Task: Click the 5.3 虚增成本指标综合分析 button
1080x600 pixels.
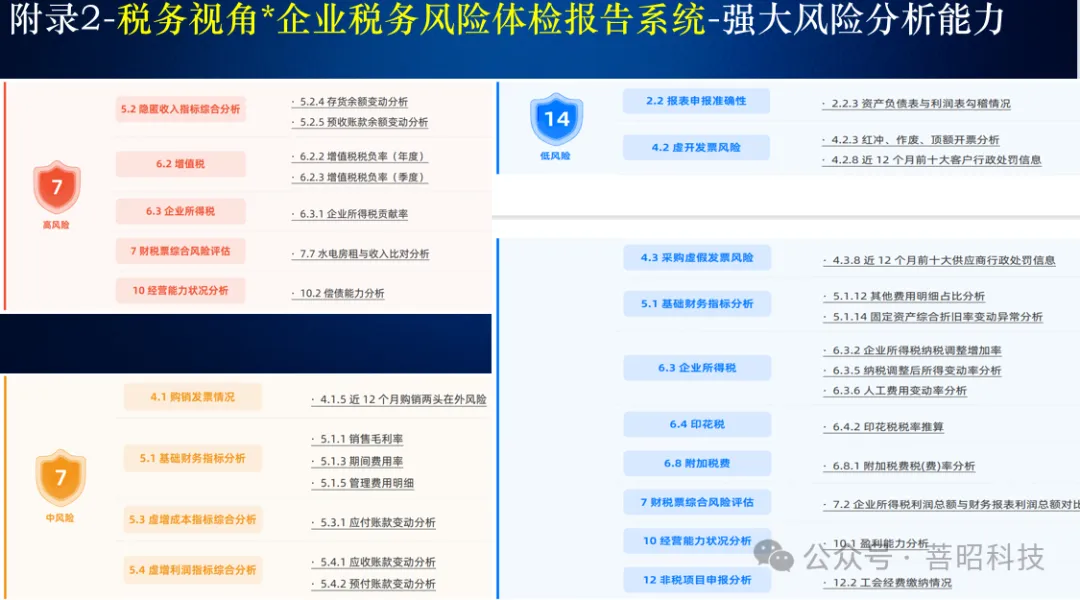Action: [191, 520]
